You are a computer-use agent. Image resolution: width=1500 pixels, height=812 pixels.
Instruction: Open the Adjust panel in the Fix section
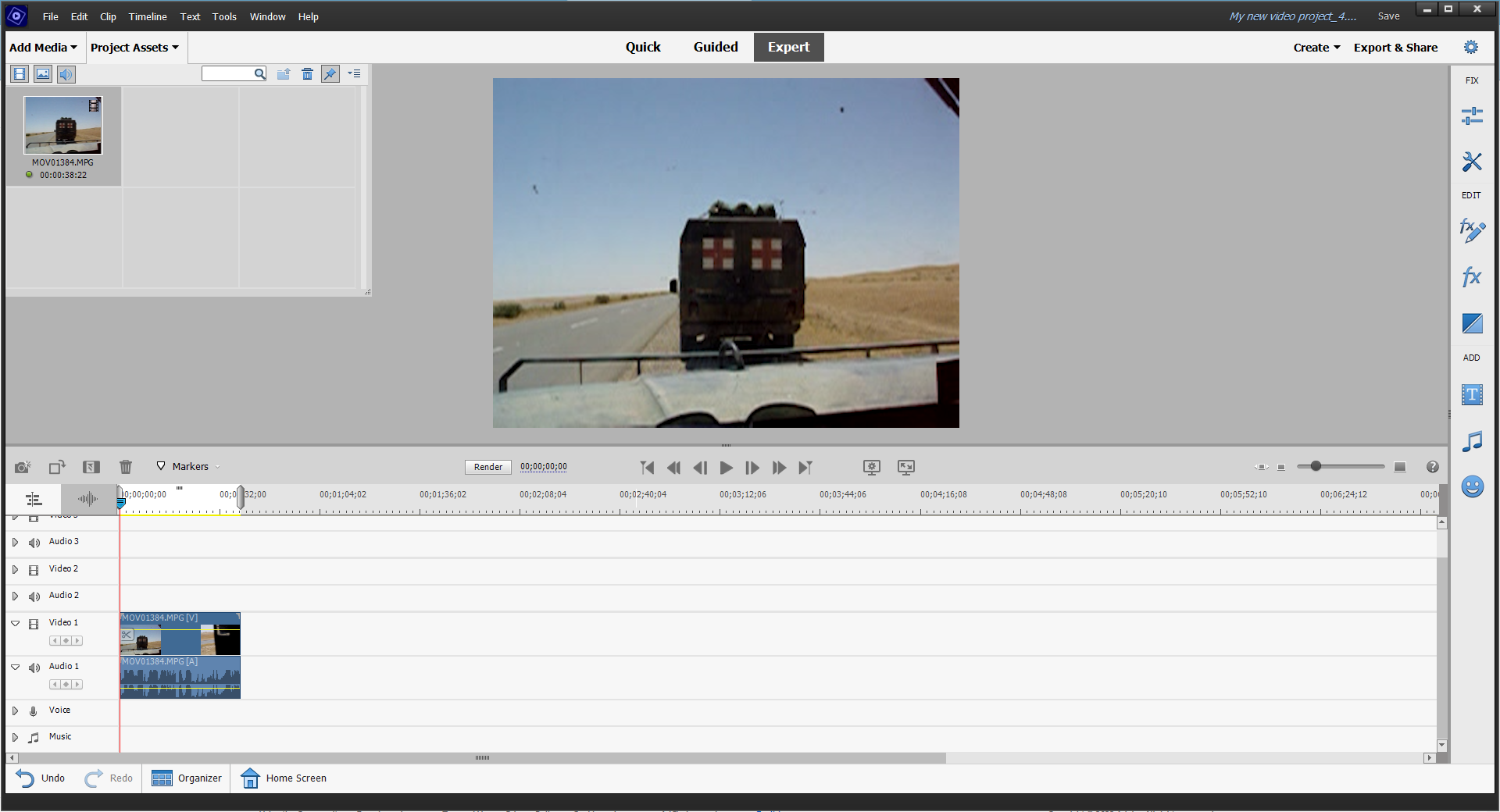[1472, 115]
